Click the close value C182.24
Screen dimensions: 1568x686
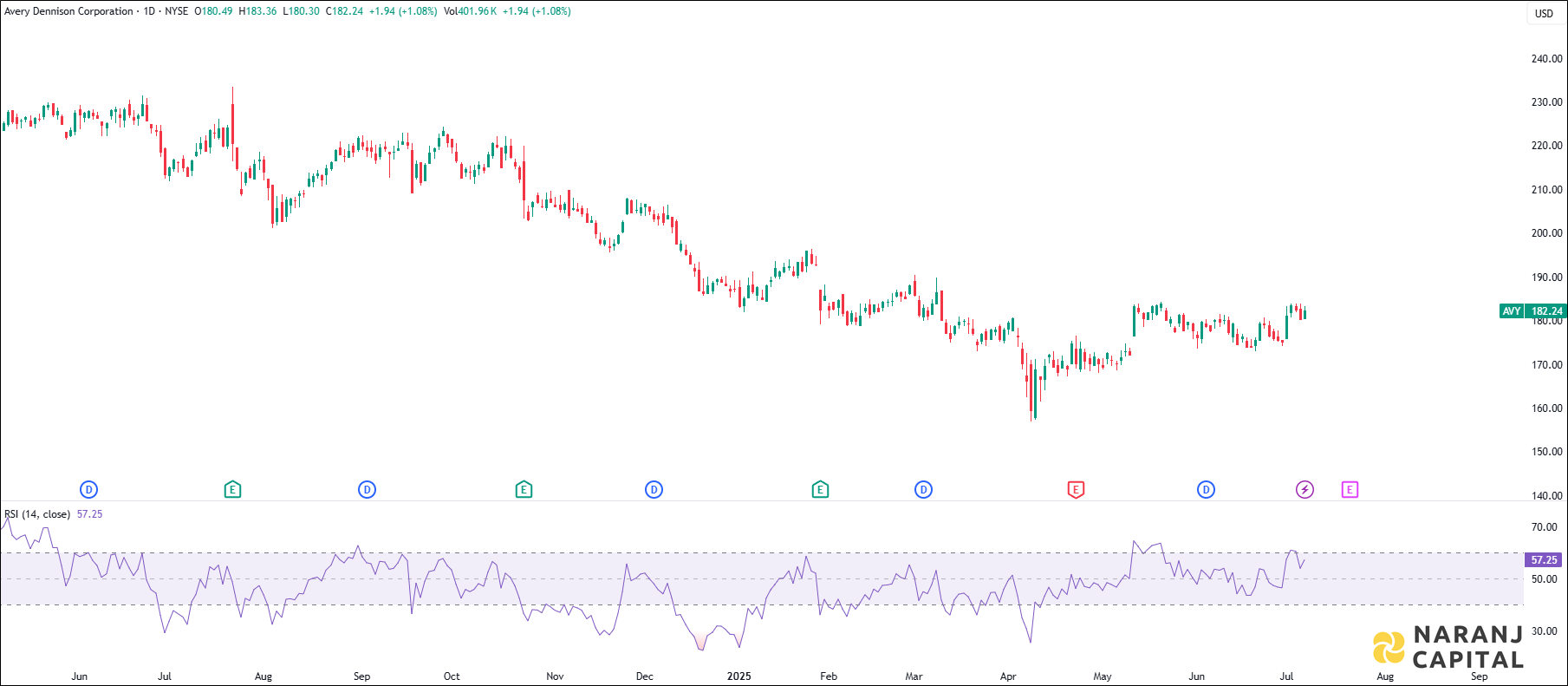coord(344,11)
